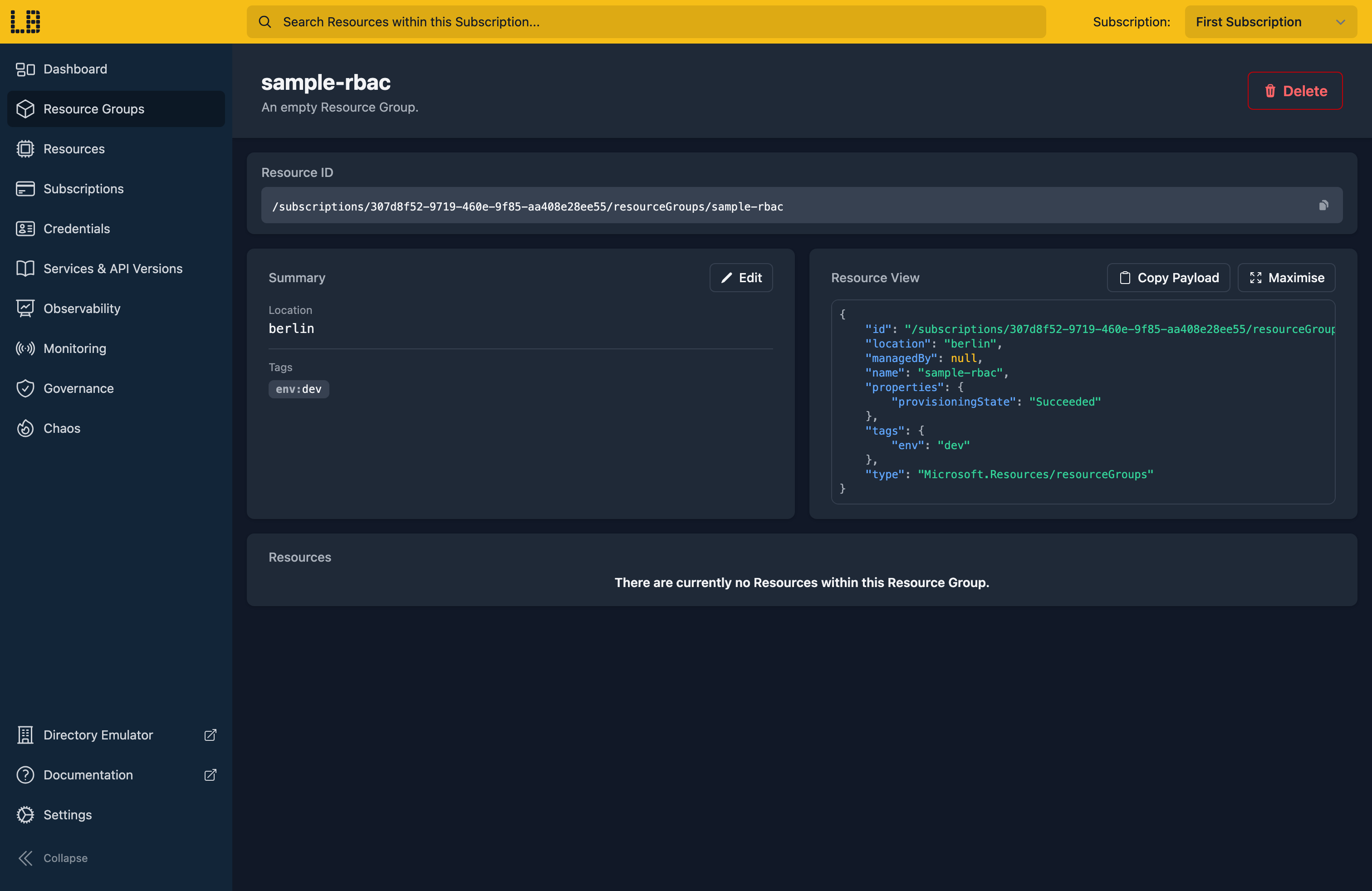Copy the Resource ID with copy icon
1372x891 pixels.
click(1323, 206)
